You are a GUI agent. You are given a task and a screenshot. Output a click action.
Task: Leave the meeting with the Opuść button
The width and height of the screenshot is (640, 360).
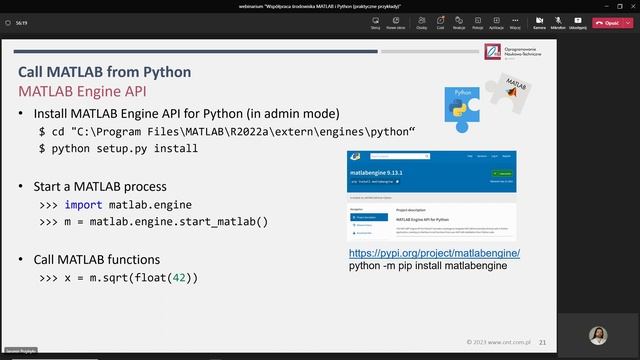pyautogui.click(x=608, y=23)
